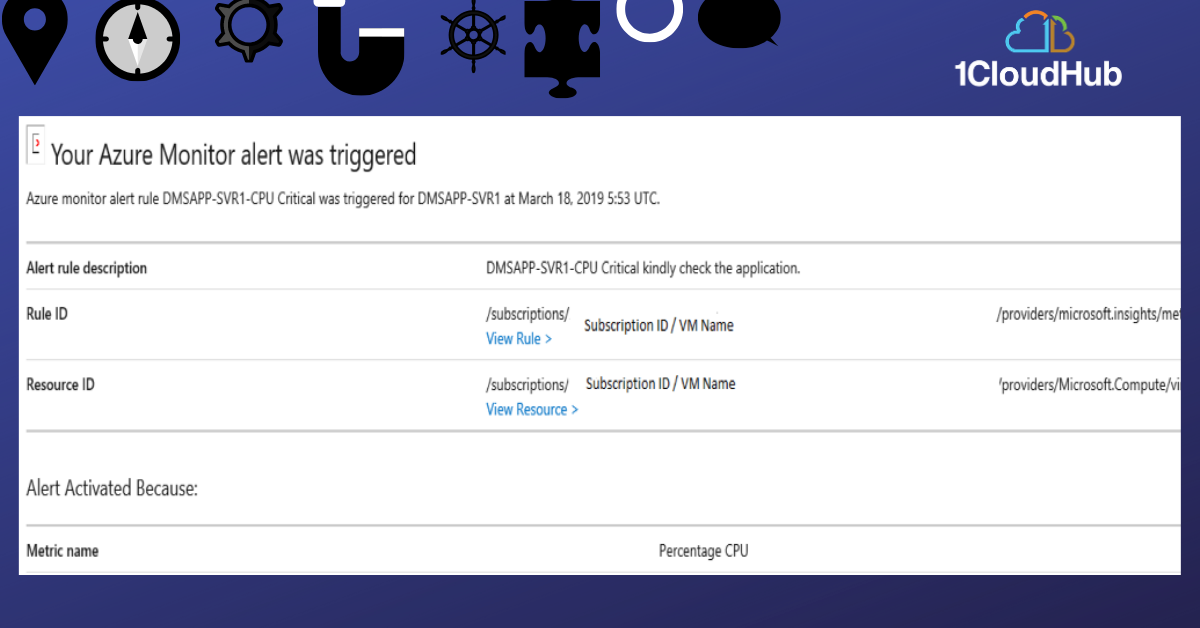
Task: Click the "Your Azure Monitor alert was triggered" heading
Action: click(233, 155)
